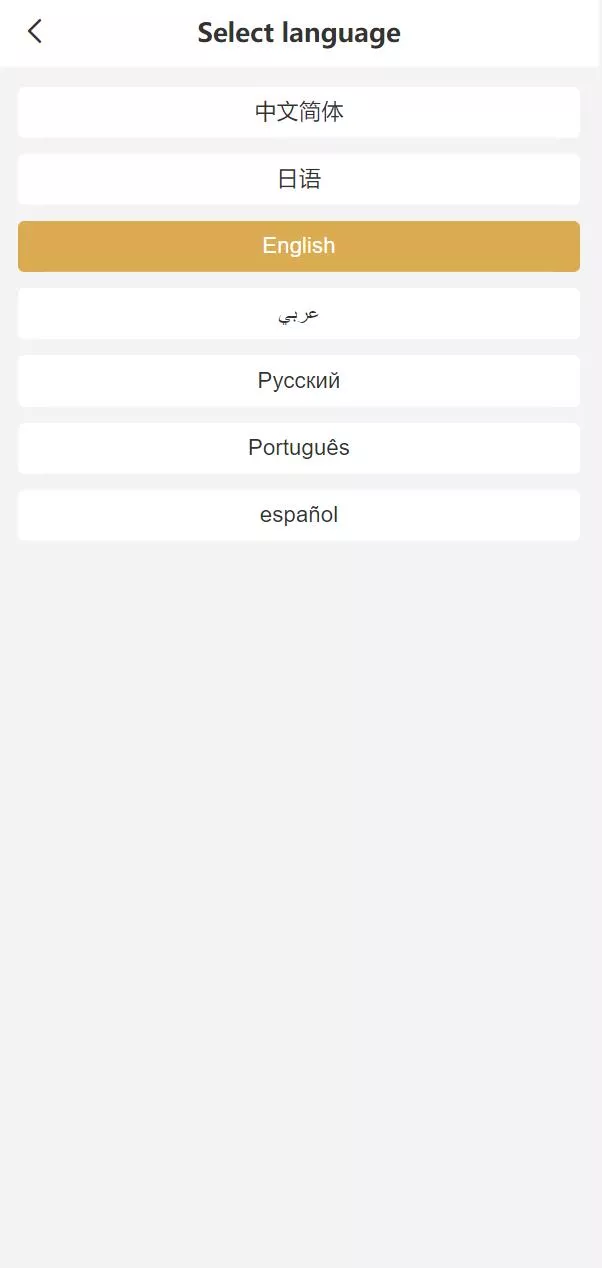Choose español from the list

(x=299, y=515)
